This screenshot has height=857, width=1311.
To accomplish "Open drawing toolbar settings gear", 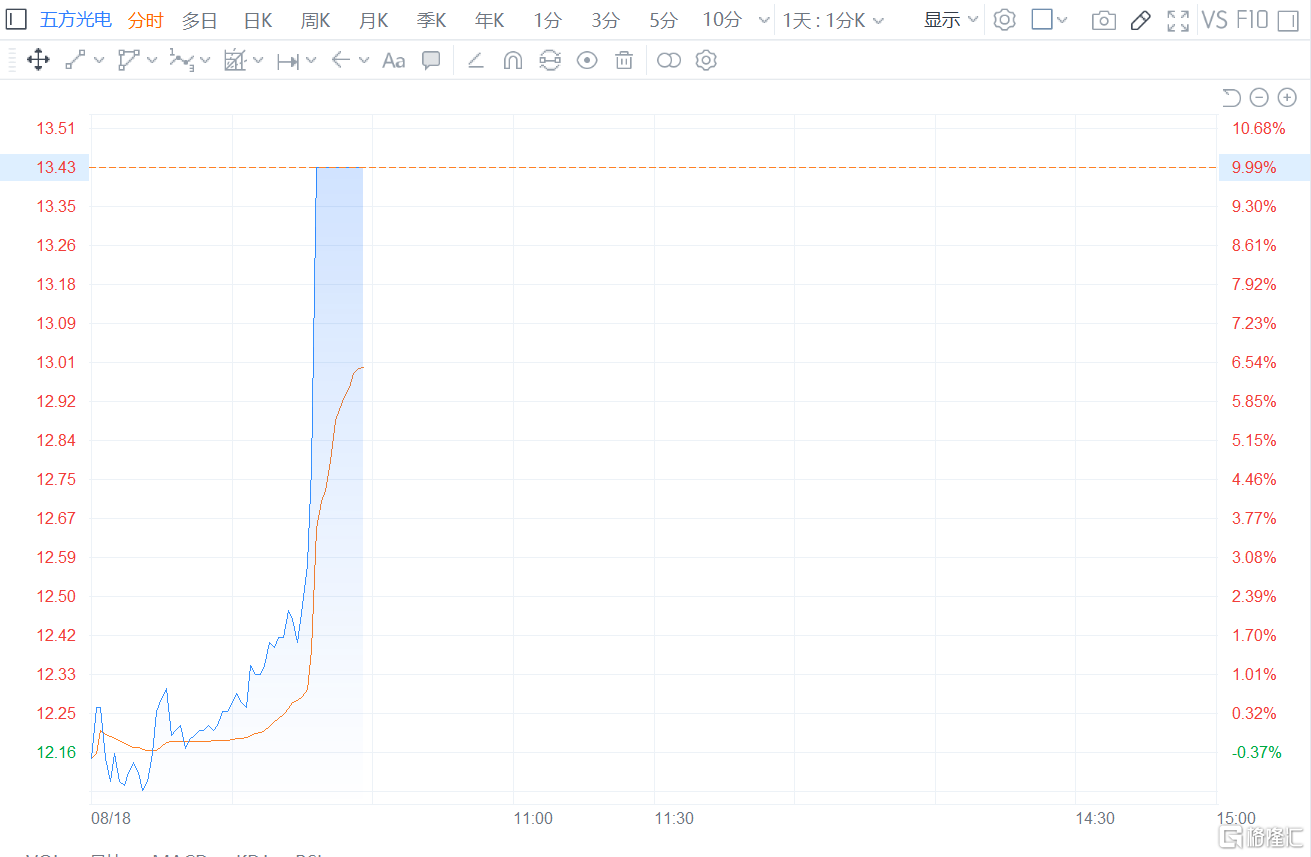I will click(706, 61).
